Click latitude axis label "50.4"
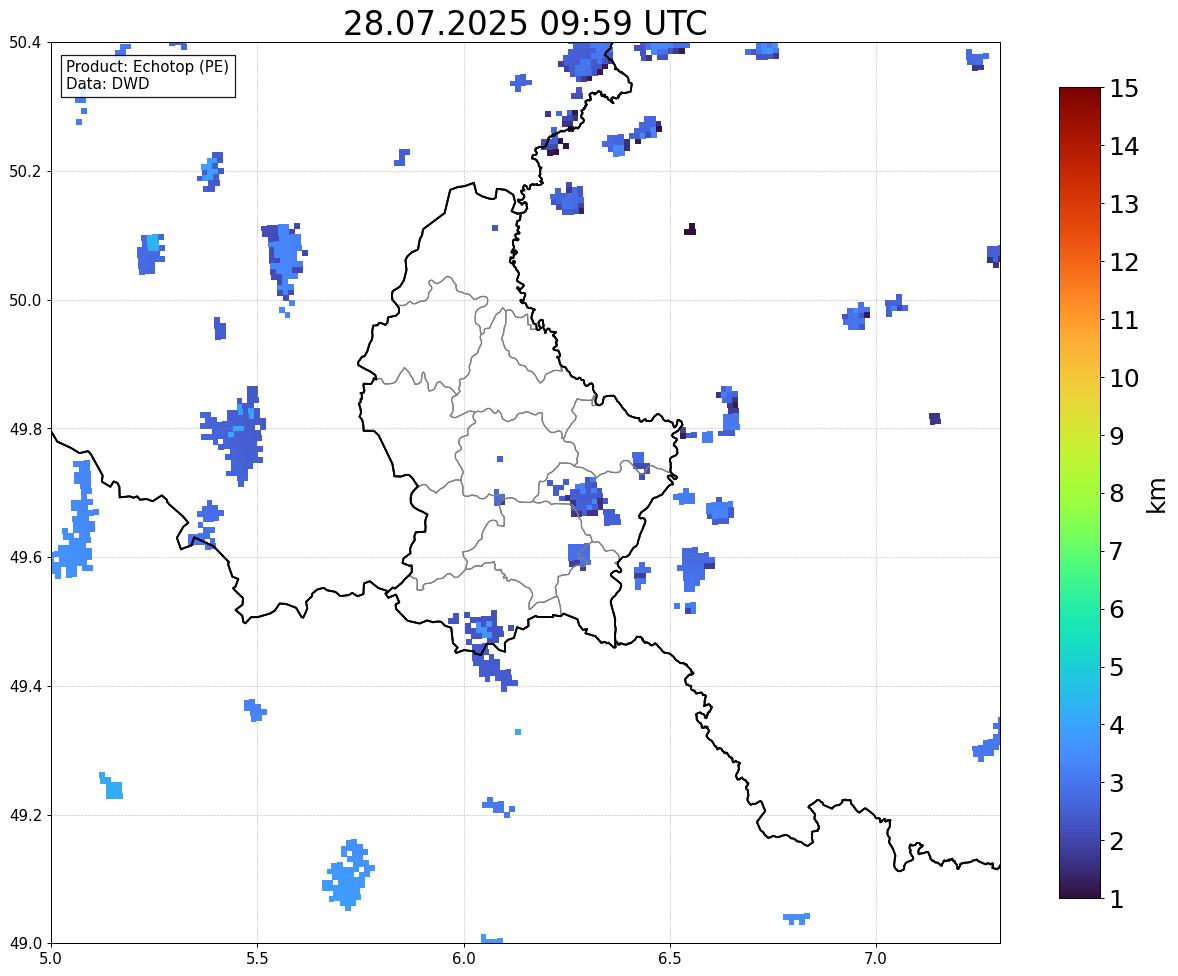The image size is (1178, 976). click(25, 43)
